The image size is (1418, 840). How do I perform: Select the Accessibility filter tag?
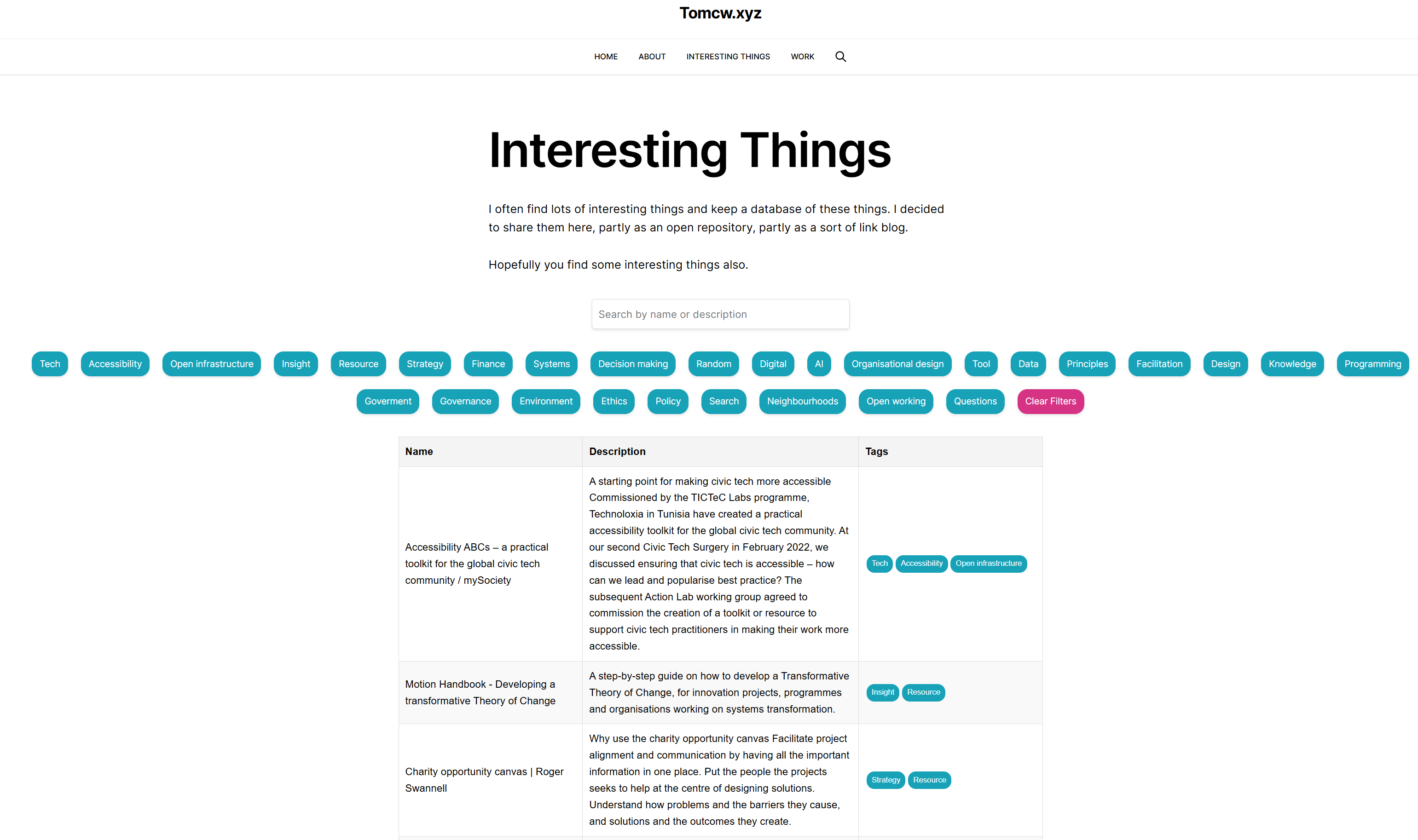pyautogui.click(x=115, y=364)
